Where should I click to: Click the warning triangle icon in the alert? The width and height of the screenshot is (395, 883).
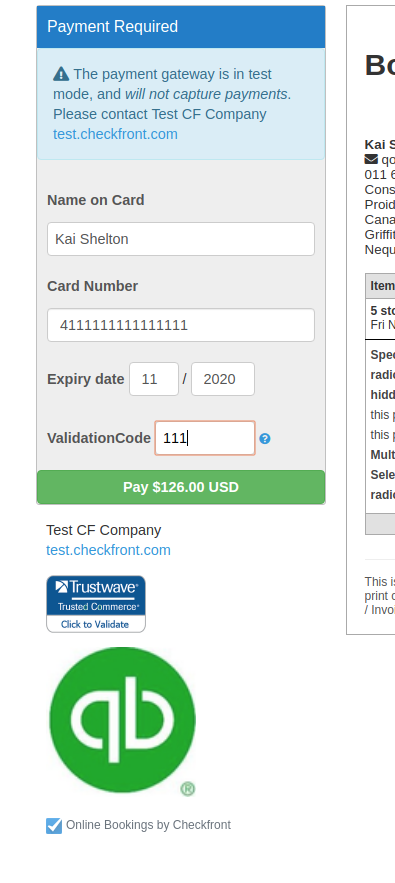pyautogui.click(x=61, y=74)
